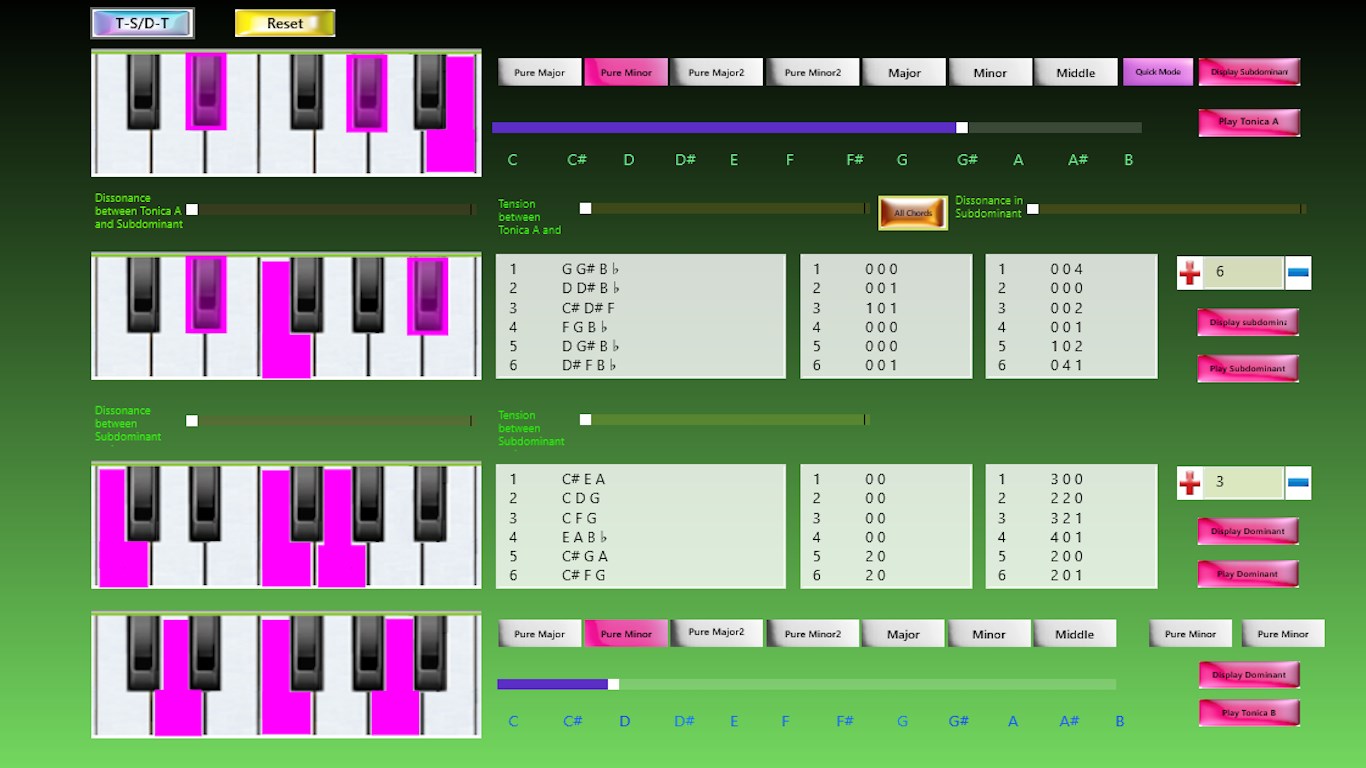Switch to the Middle tab in the bottom row
Image resolution: width=1366 pixels, height=768 pixels.
pyautogui.click(x=1075, y=633)
